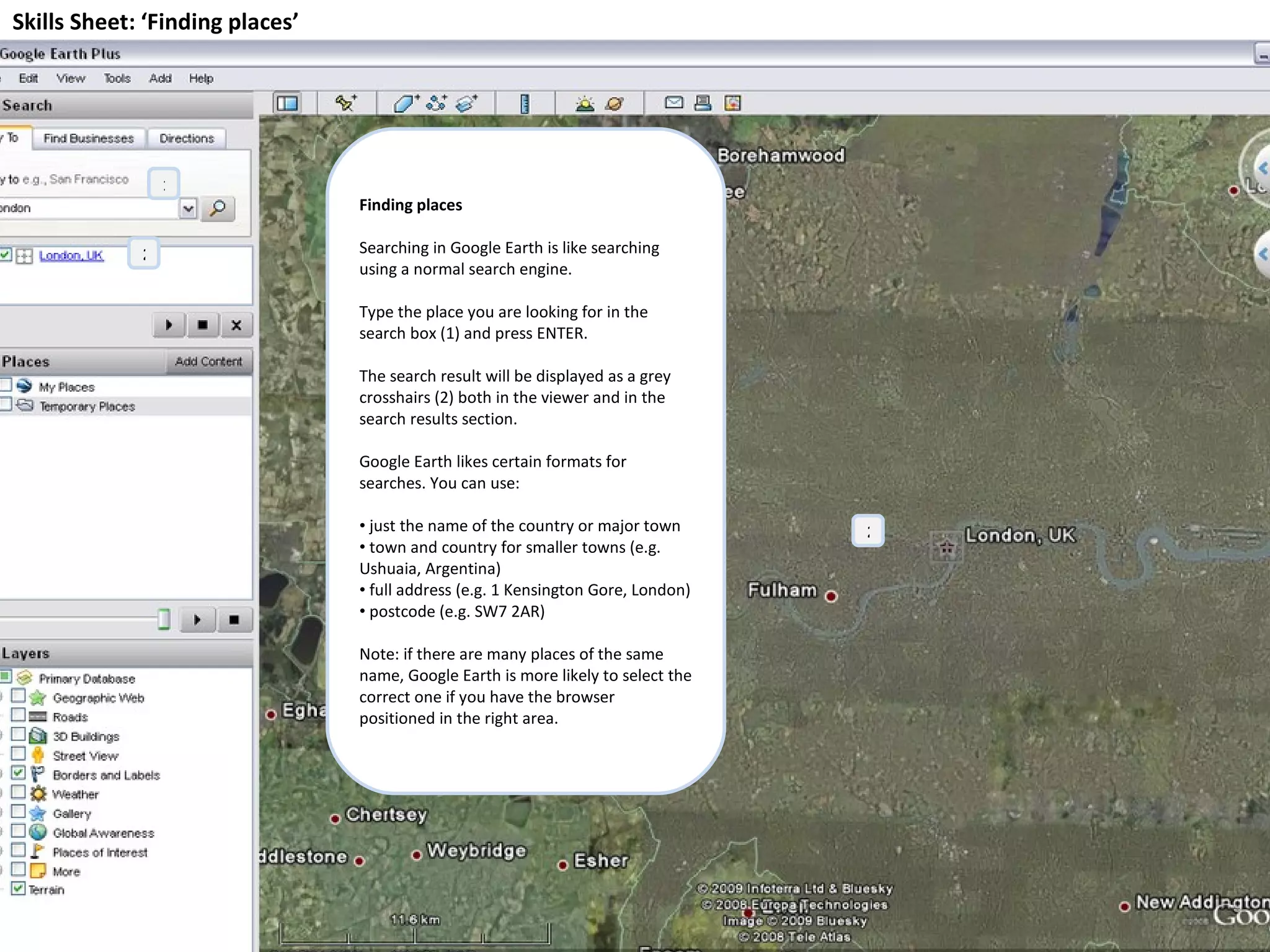Open the London, UK search result link

click(71, 255)
